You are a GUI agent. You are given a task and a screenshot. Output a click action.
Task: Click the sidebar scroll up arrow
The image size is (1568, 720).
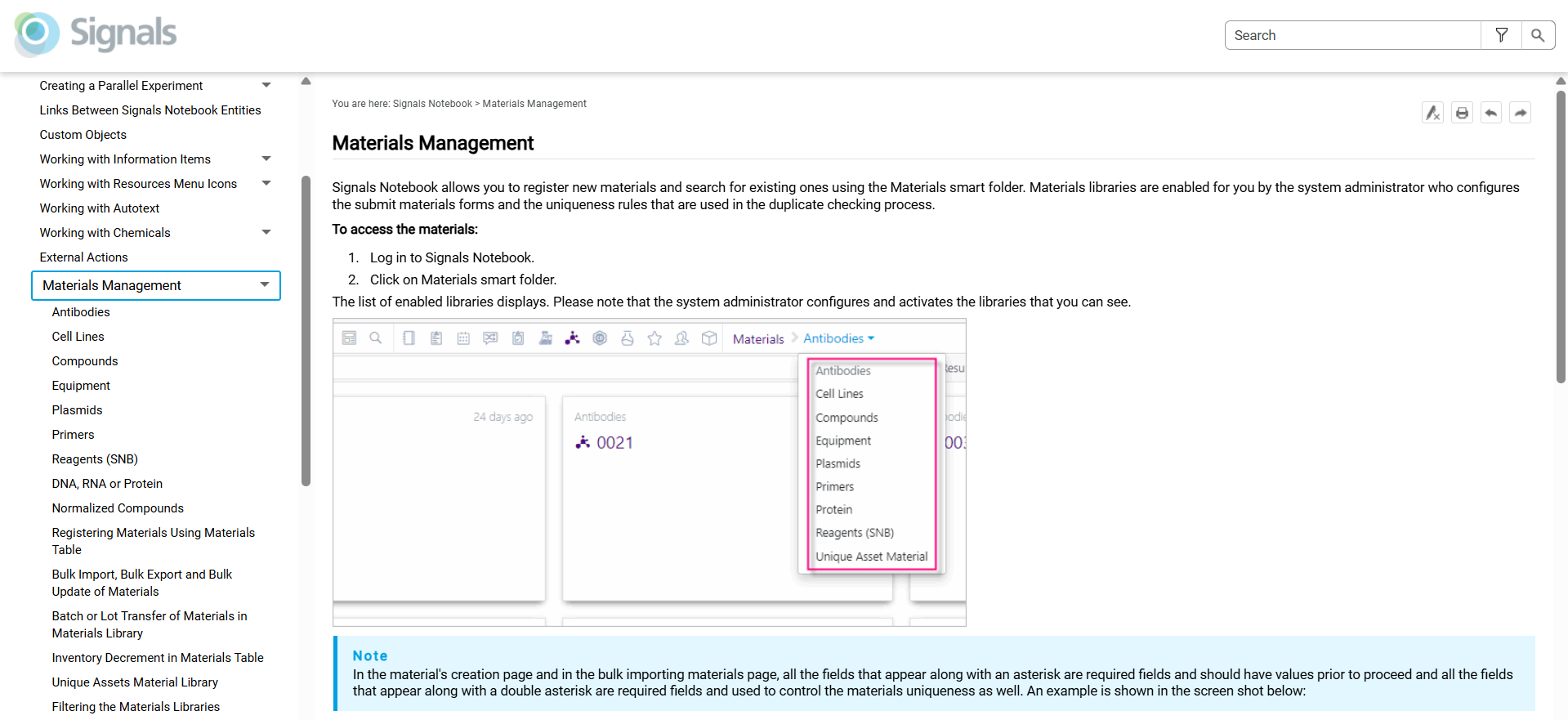click(x=306, y=81)
